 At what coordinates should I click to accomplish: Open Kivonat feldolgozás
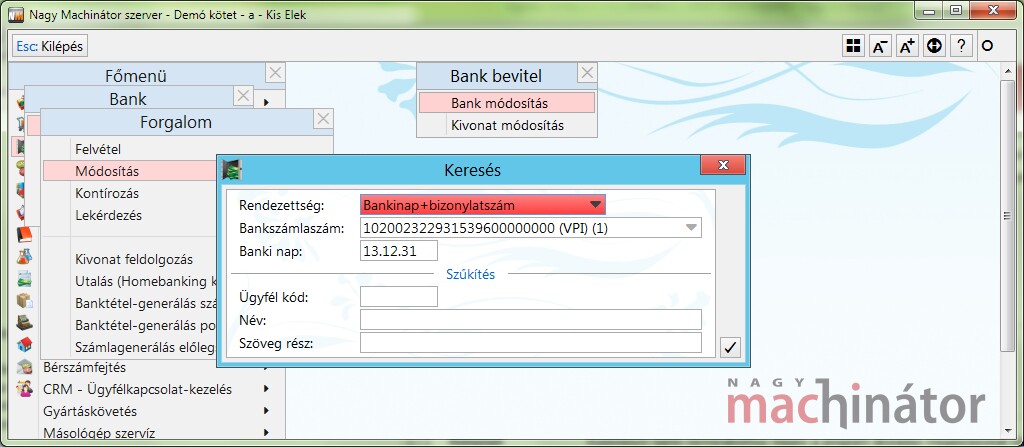(x=134, y=259)
